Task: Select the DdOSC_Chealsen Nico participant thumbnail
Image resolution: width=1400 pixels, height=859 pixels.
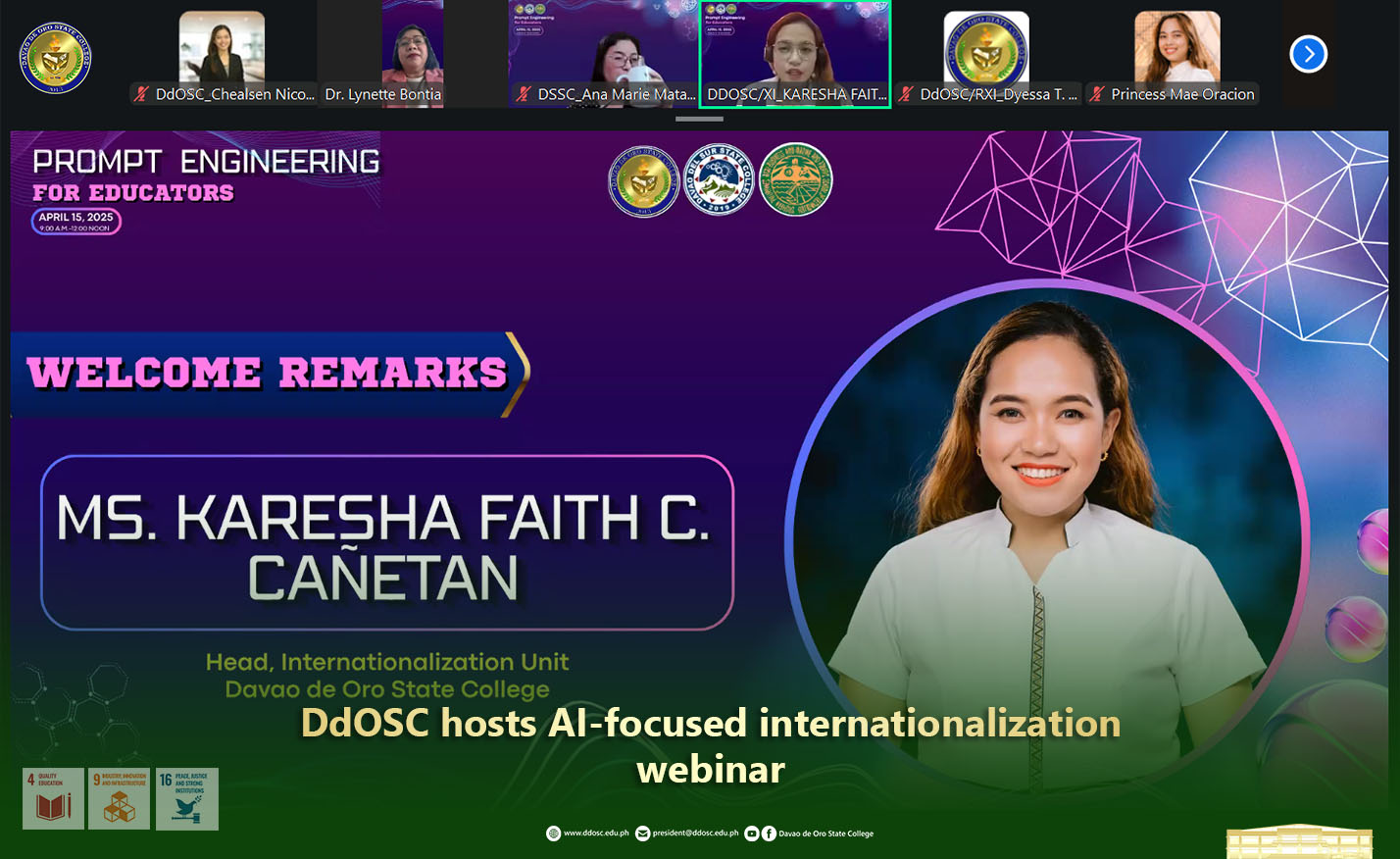Action: pos(222,49)
